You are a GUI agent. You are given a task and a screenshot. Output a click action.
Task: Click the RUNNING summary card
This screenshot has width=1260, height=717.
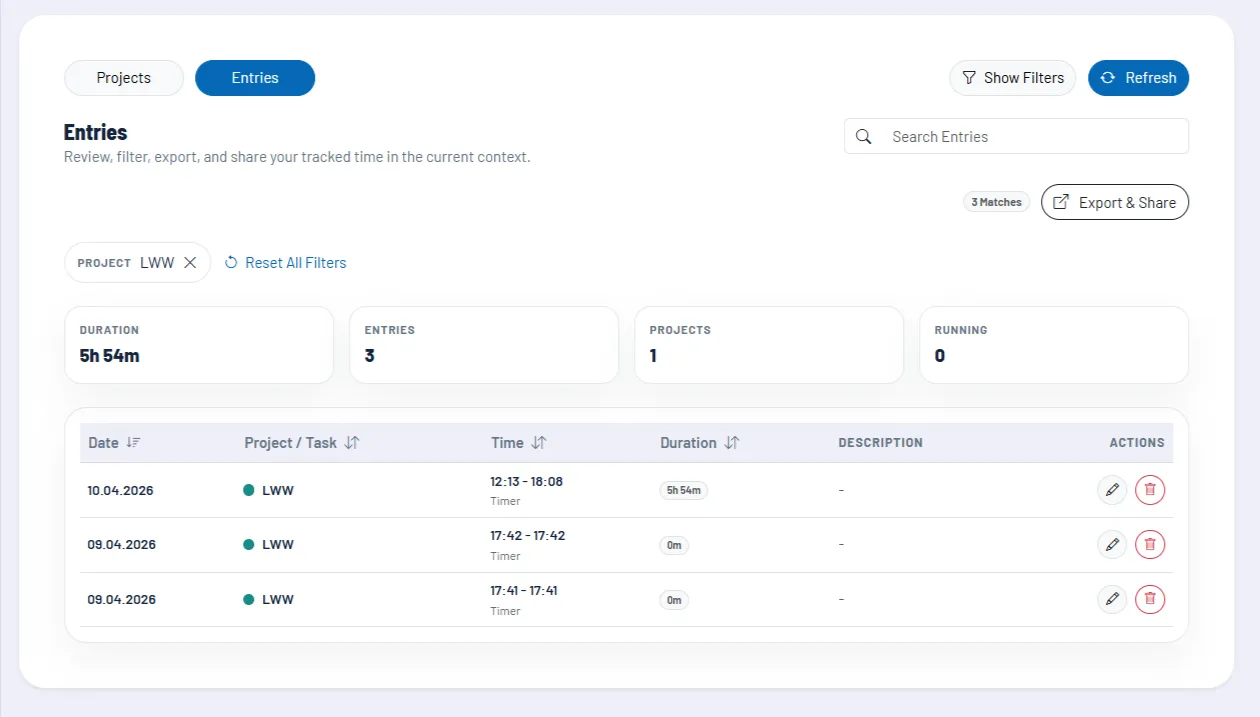tap(1054, 345)
